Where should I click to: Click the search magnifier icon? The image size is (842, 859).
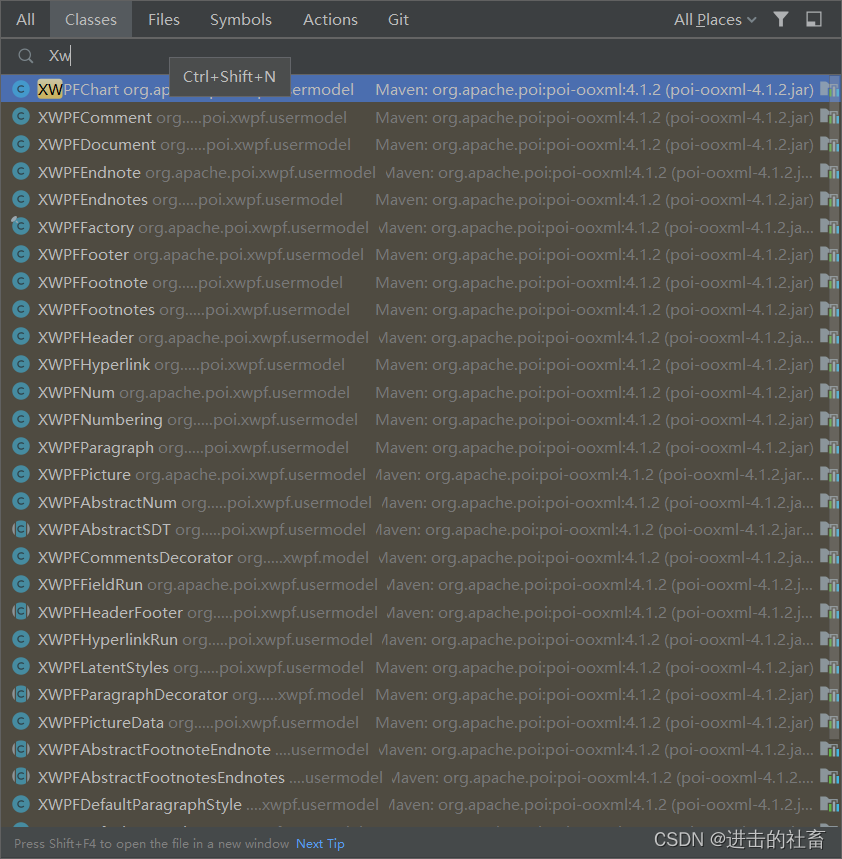pyautogui.click(x=25, y=56)
